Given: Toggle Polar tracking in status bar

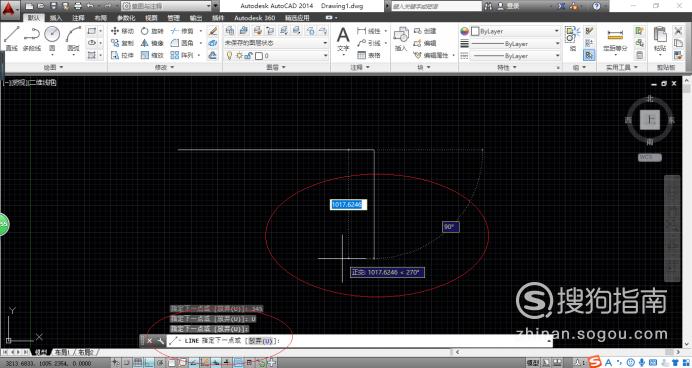Looking at the screenshot, I should point(160,363).
